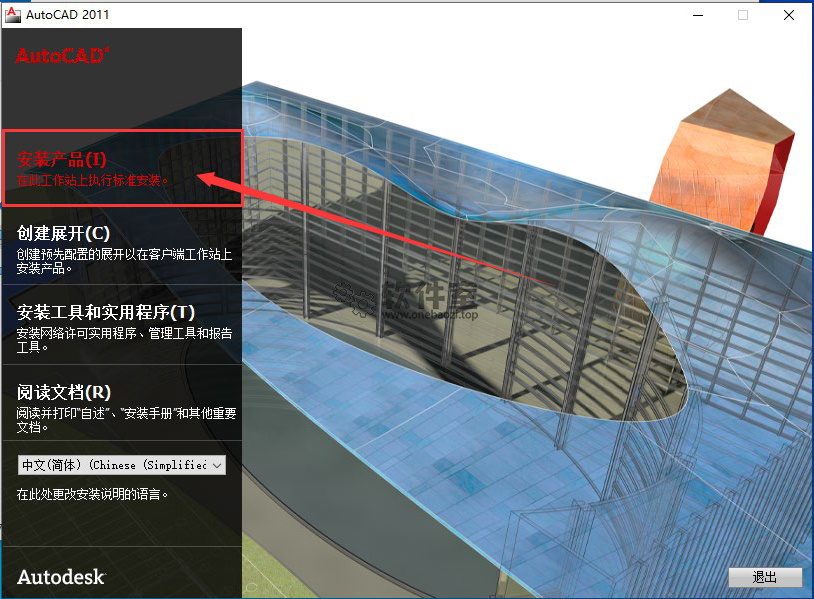Close the AutoCAD 2011 installer window
Screen dimensions: 814x599
789,15
